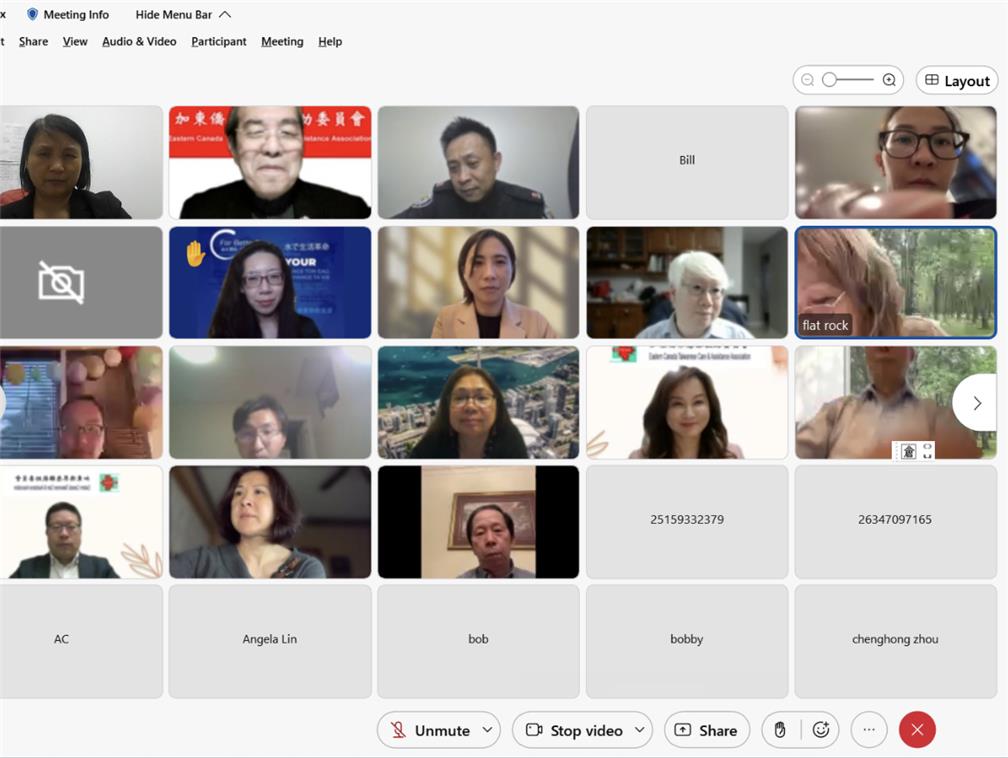Open the Participant menu
This screenshot has height=758, width=1008.
[219, 41]
